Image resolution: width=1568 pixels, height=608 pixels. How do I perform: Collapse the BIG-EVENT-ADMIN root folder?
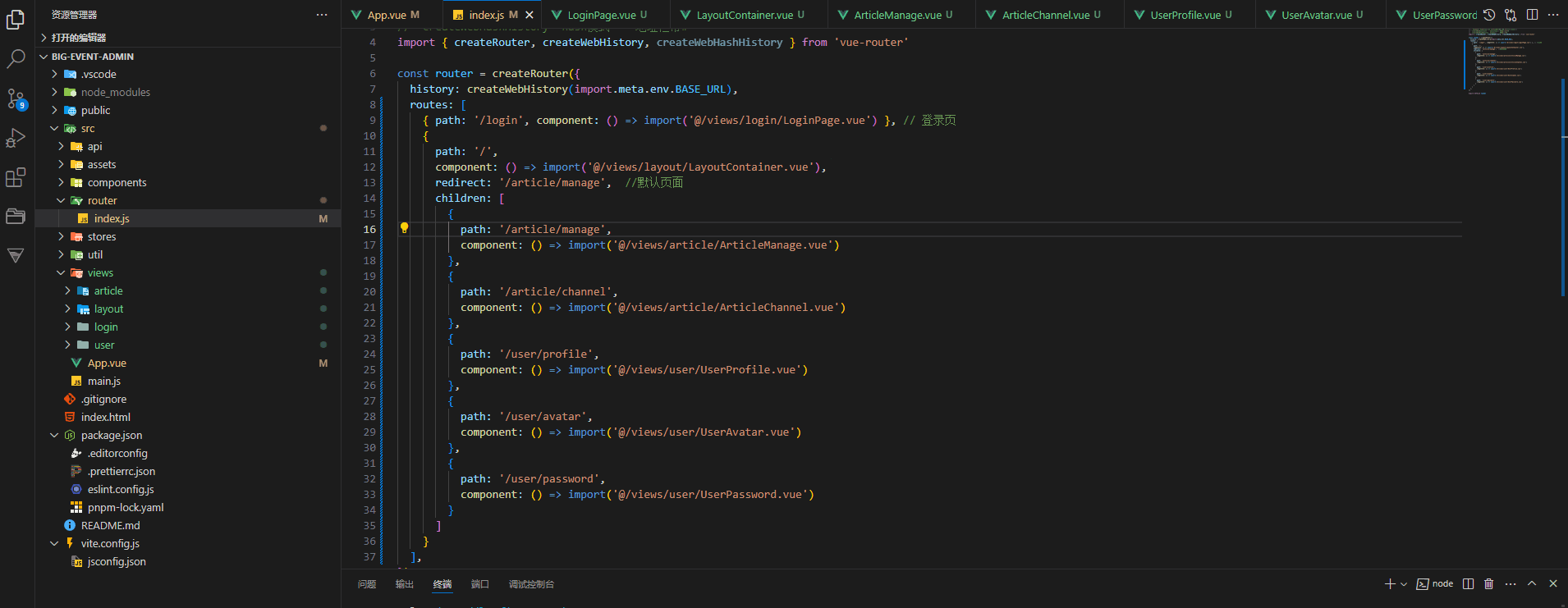187,57
